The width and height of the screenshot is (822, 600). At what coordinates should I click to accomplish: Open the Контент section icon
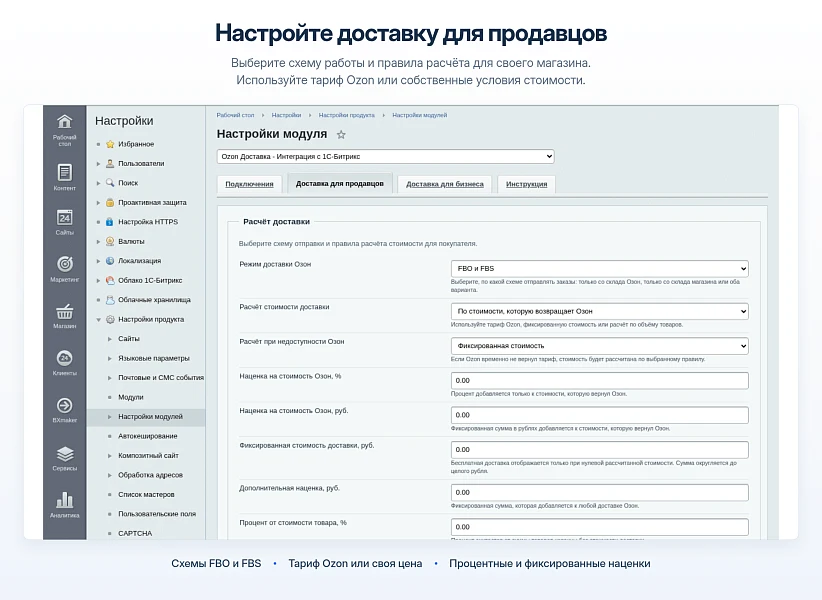[x=64, y=172]
